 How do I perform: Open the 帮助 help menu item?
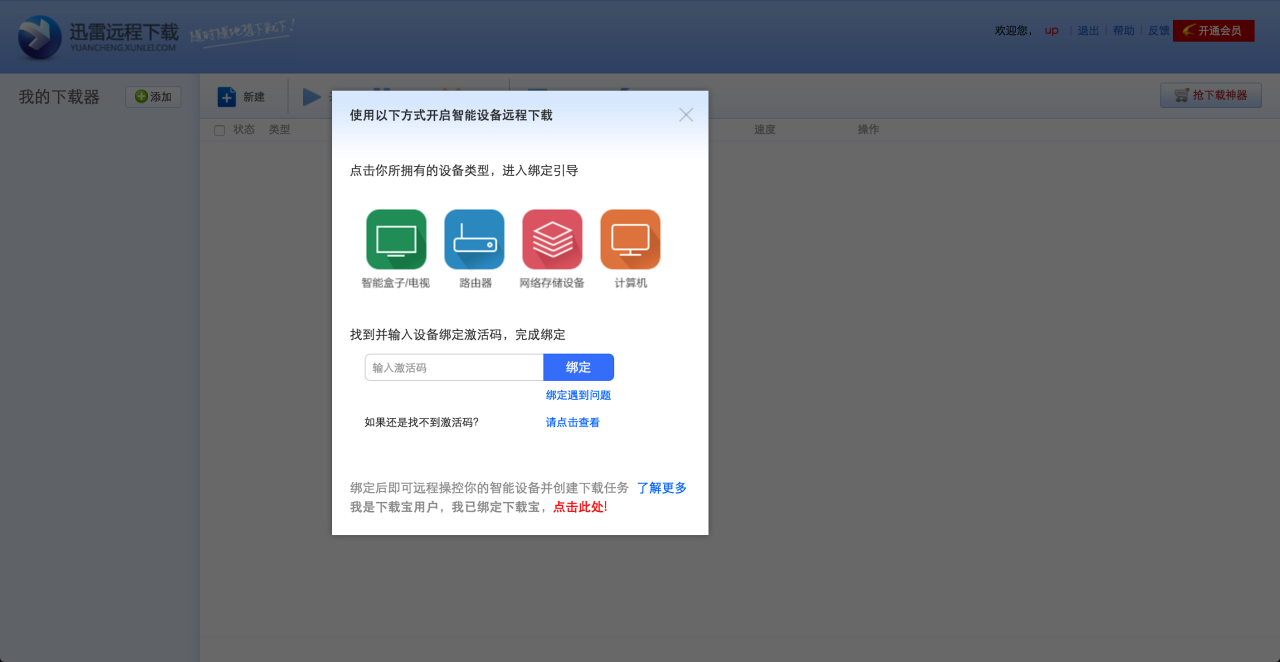point(1123,30)
